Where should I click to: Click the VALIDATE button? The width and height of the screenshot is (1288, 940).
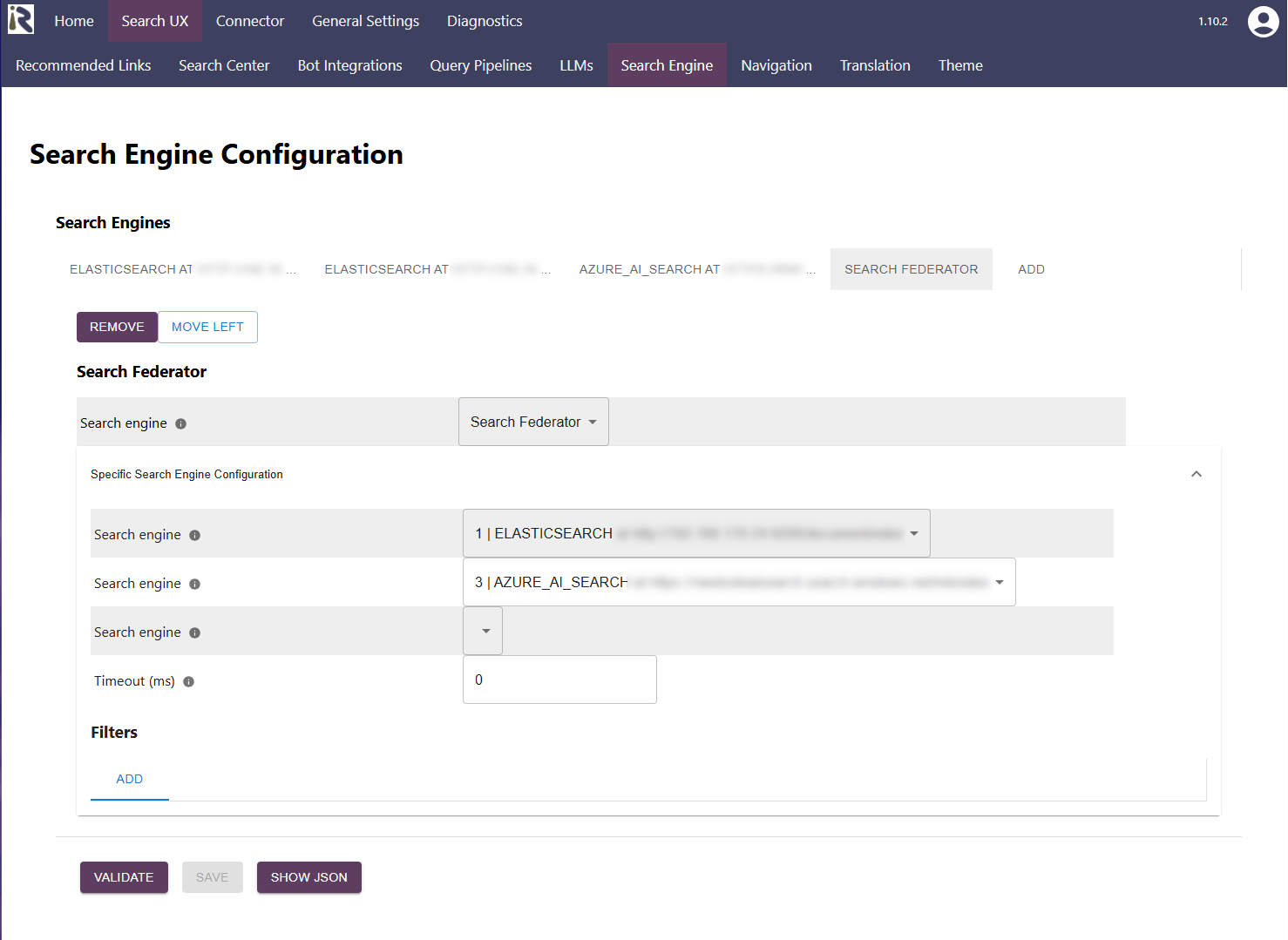(x=124, y=878)
